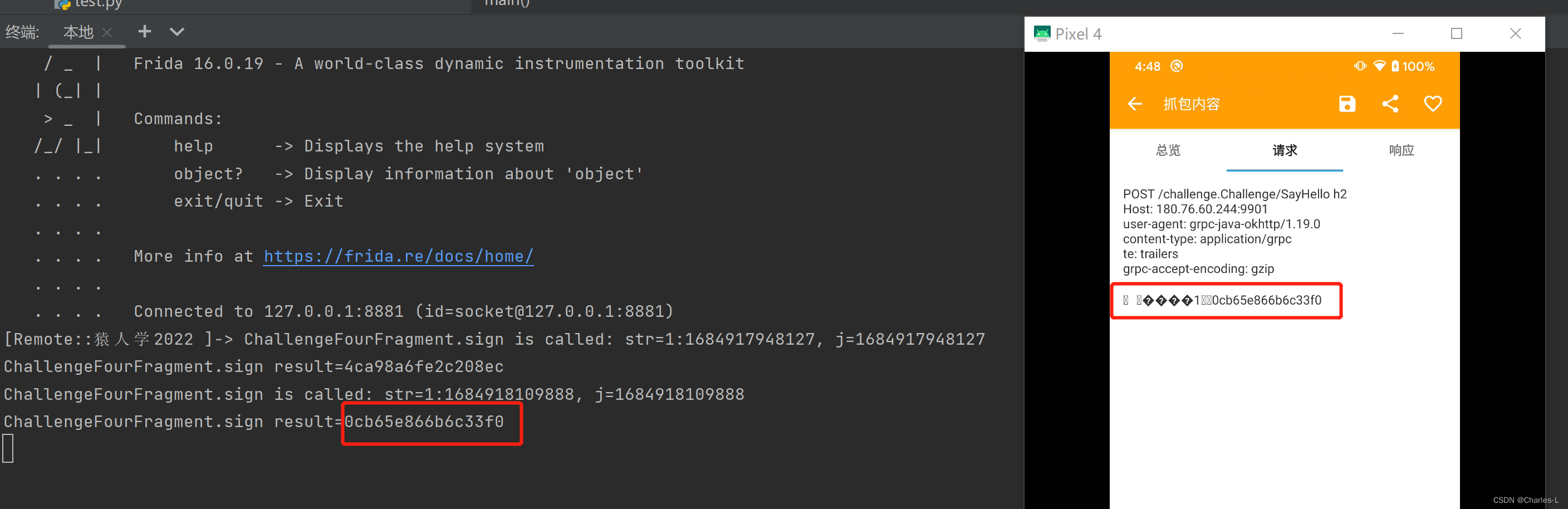This screenshot has height=509, width=1568.
Task: Select the highlighted request body 0cb65e866b6c33f0
Action: 1227,300
